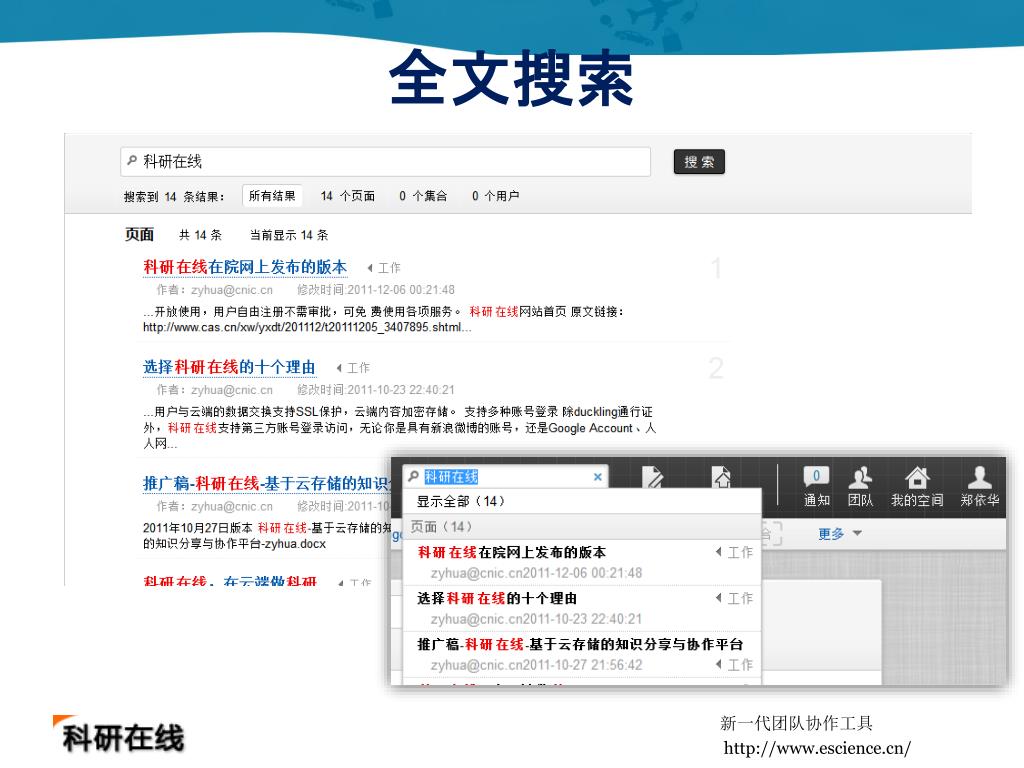
Task: Click 工作 tag beside first result title
Action: [x=384, y=268]
